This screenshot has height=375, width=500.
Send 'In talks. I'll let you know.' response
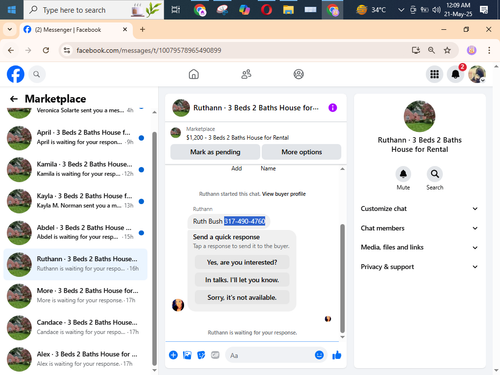pos(242,280)
